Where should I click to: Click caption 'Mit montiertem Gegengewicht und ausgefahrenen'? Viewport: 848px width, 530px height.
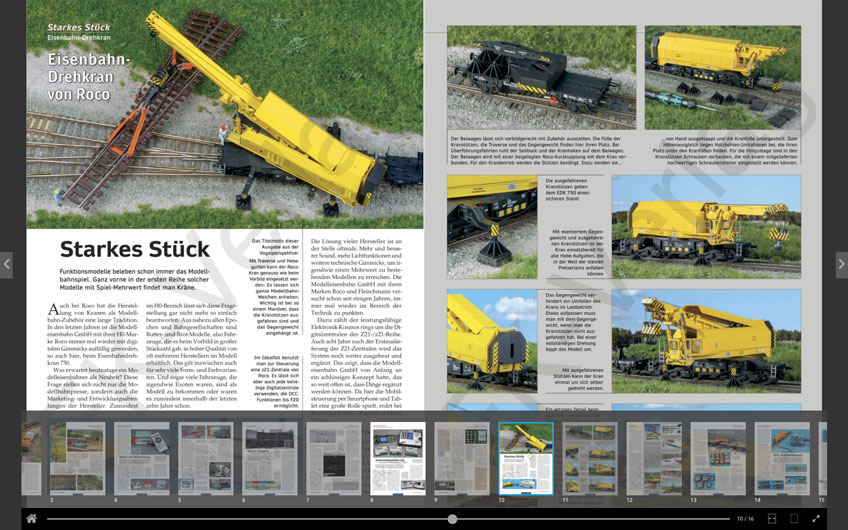pyautogui.click(x=577, y=253)
